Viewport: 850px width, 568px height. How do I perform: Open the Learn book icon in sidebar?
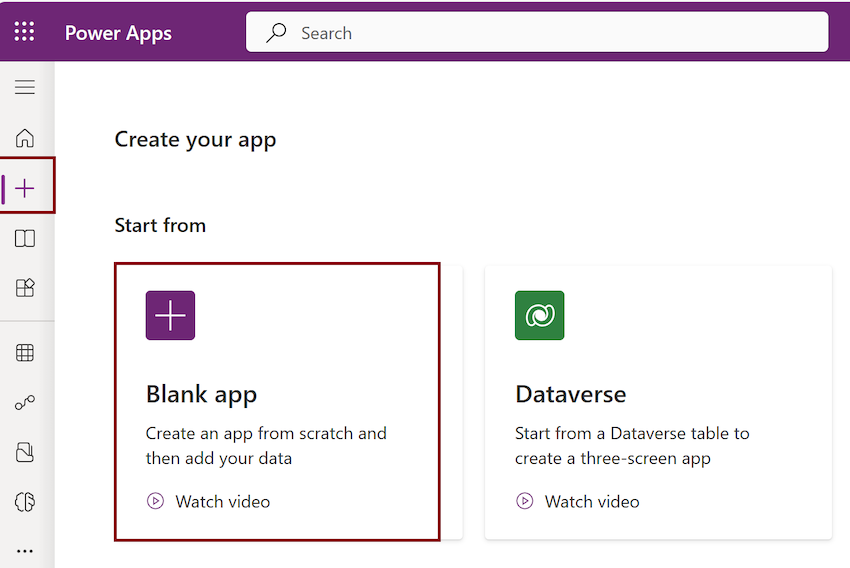[25, 238]
